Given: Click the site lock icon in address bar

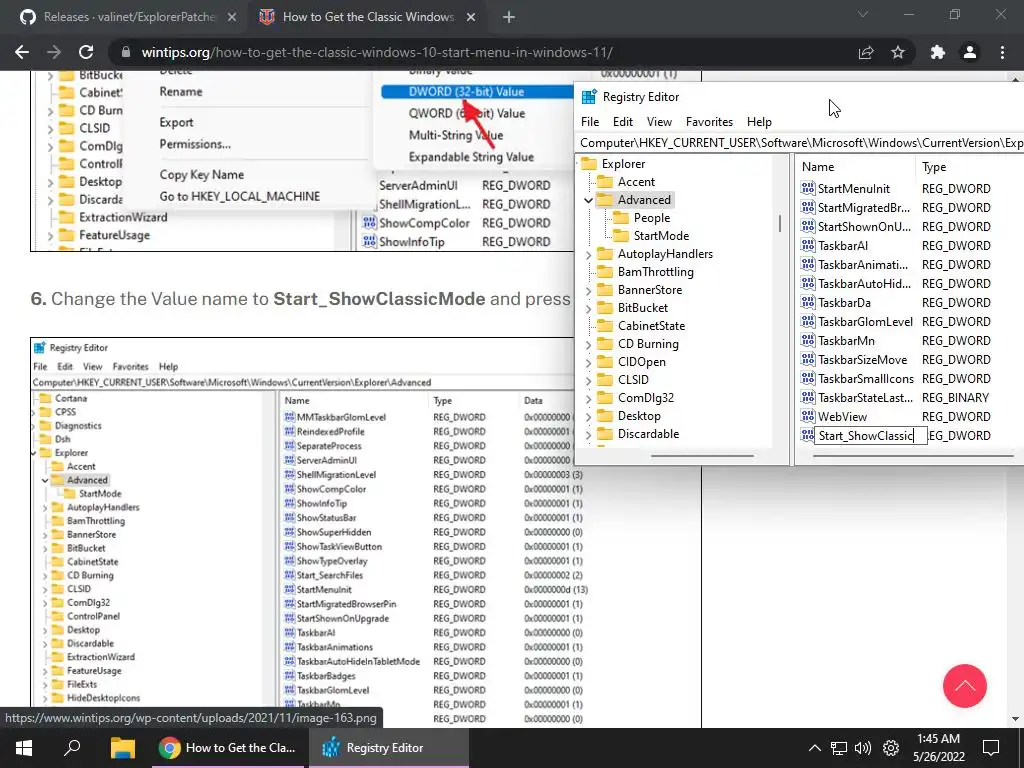Looking at the screenshot, I should click(x=127, y=52).
